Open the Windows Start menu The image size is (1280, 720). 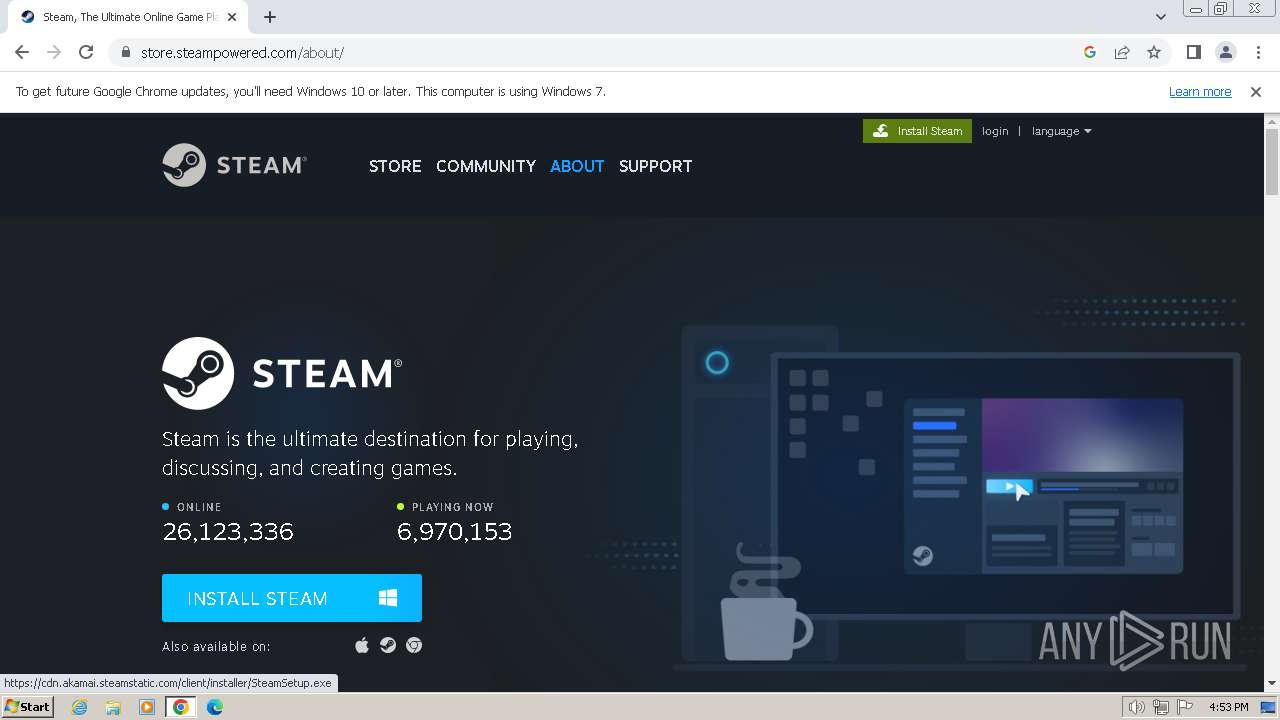[27, 707]
